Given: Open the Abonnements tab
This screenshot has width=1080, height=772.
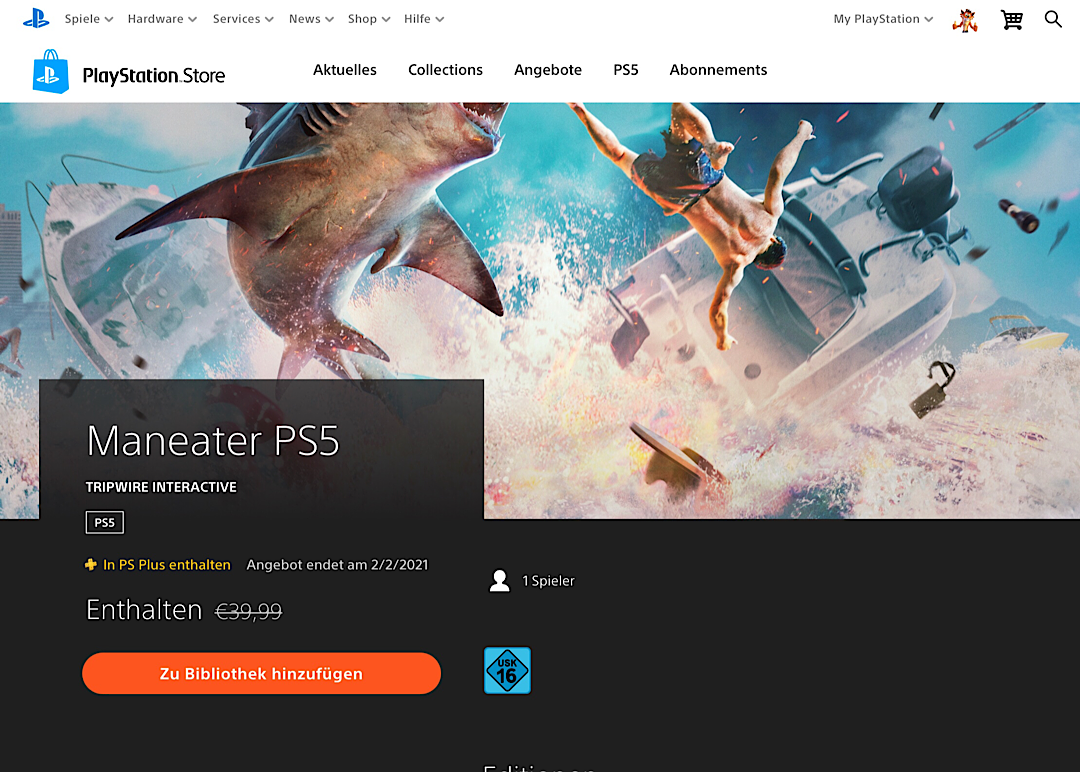Looking at the screenshot, I should tap(718, 70).
